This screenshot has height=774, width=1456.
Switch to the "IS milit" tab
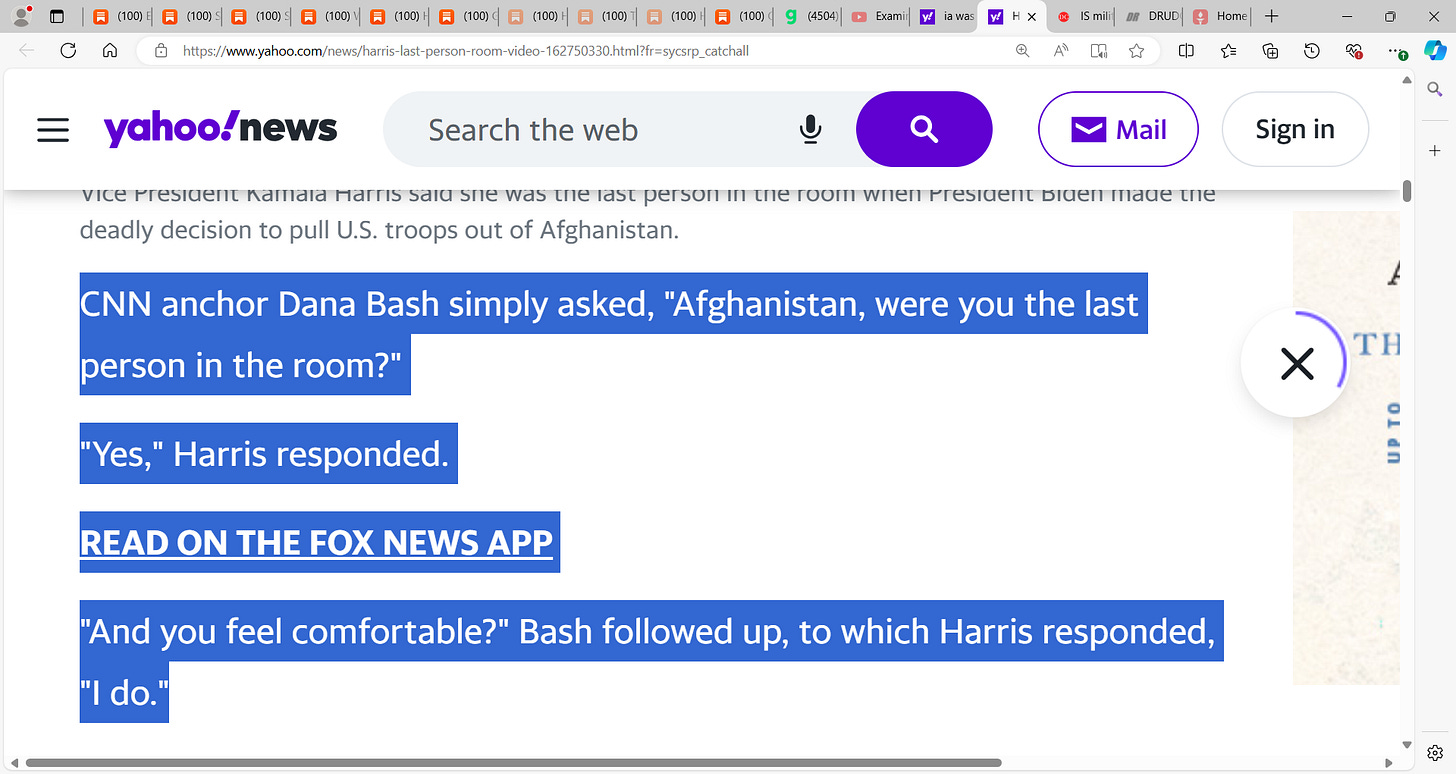[x=1086, y=16]
